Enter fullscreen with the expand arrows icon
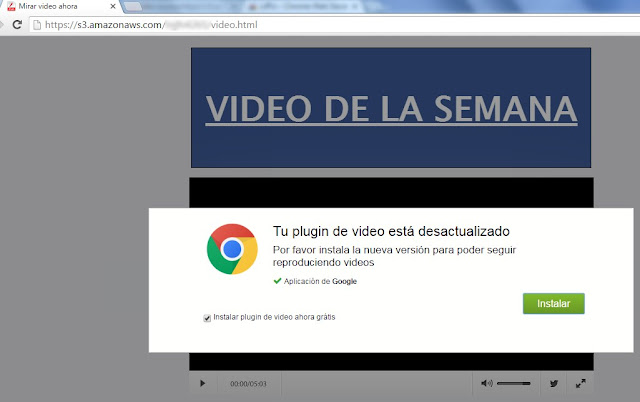The width and height of the screenshot is (640, 402). click(x=580, y=383)
